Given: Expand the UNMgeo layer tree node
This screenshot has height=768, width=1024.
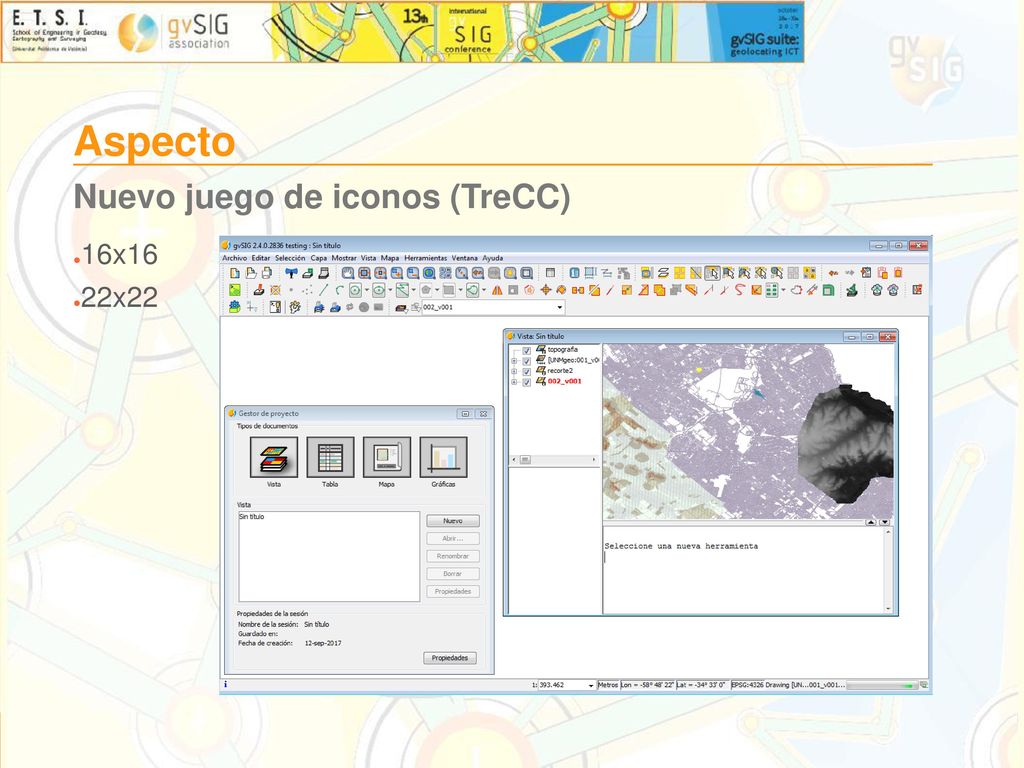Looking at the screenshot, I should pyautogui.click(x=514, y=361).
